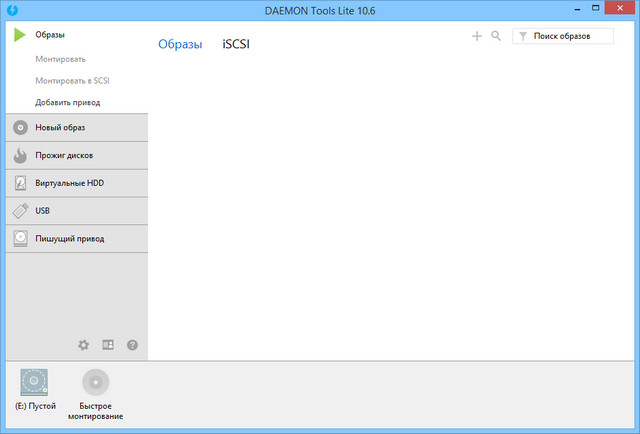Click the disc icon for Новый образ
Image resolution: width=640 pixels, height=434 pixels.
[20, 127]
